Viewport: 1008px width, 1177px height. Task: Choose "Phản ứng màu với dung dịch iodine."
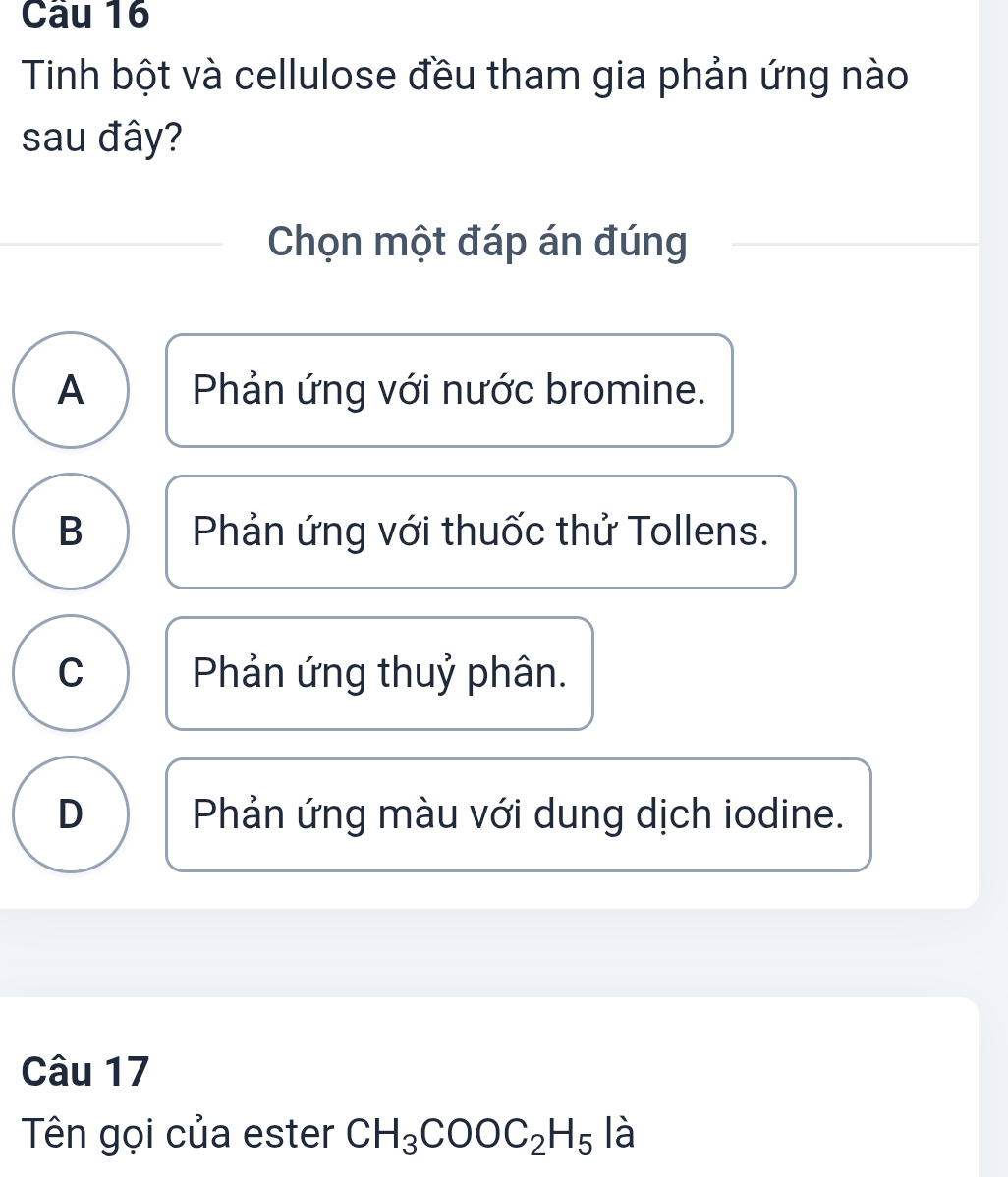pyautogui.click(x=518, y=814)
